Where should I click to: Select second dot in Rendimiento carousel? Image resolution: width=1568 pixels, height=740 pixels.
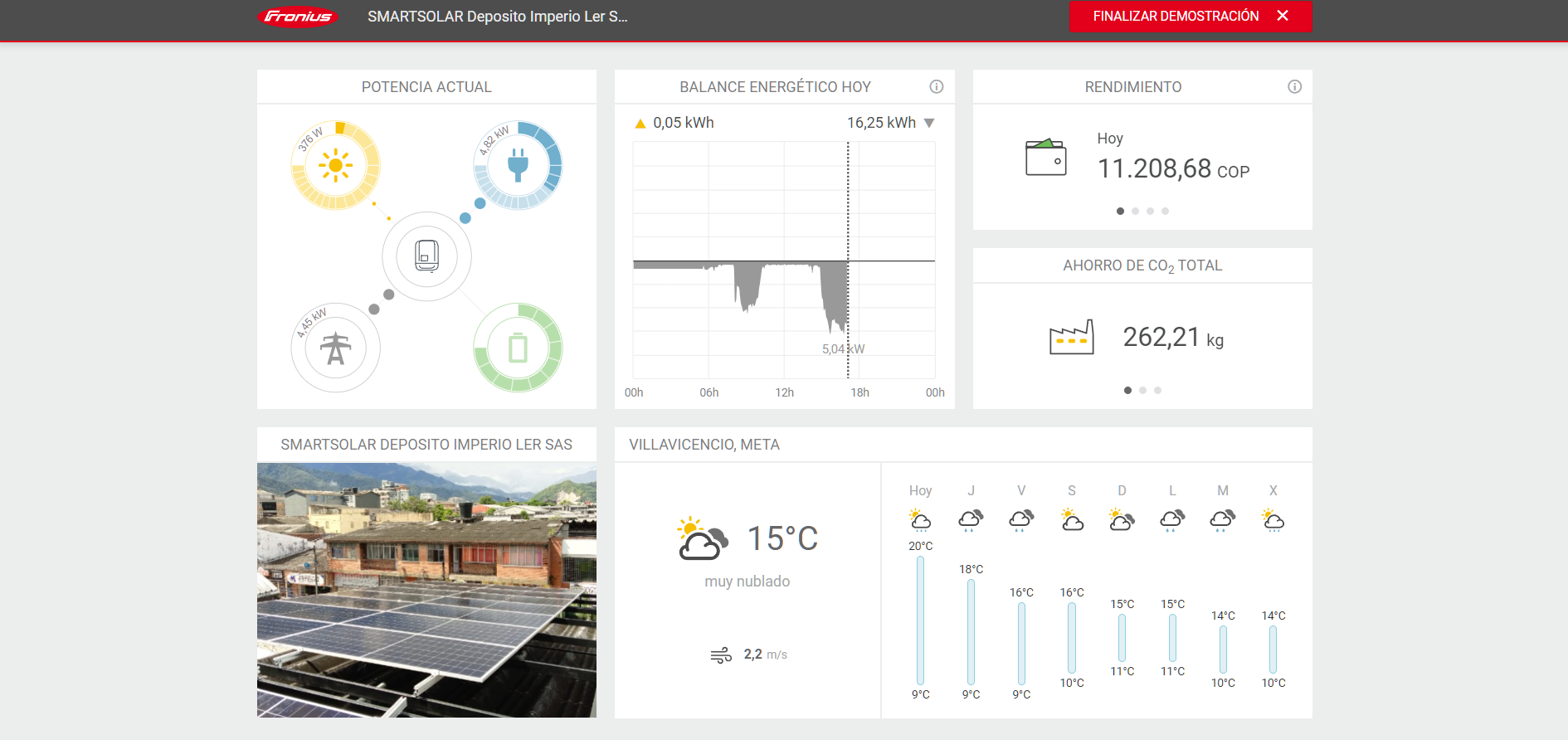click(1135, 212)
